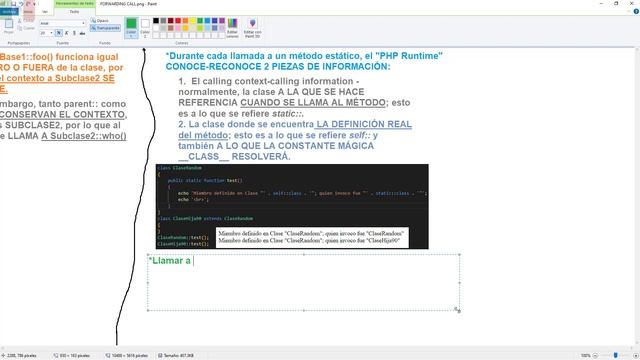
Task: Undo the last action via toolbar arrow
Action: click(21, 4)
